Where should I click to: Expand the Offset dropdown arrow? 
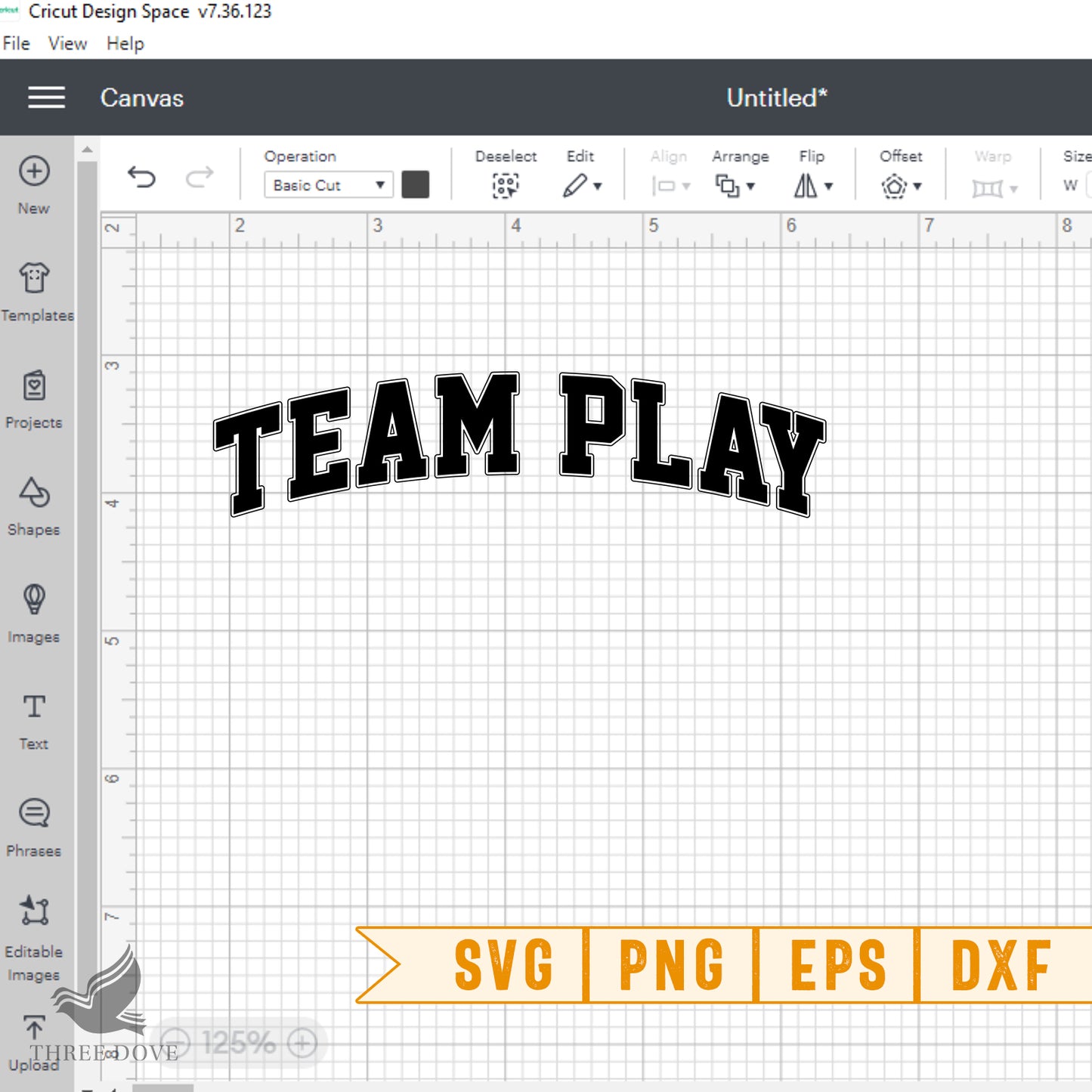[917, 186]
